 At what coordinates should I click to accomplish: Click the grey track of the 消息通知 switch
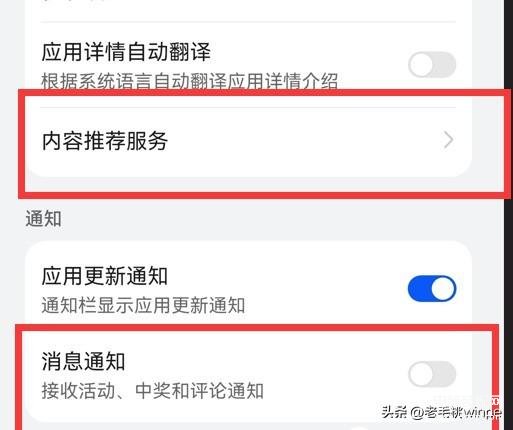pos(445,374)
